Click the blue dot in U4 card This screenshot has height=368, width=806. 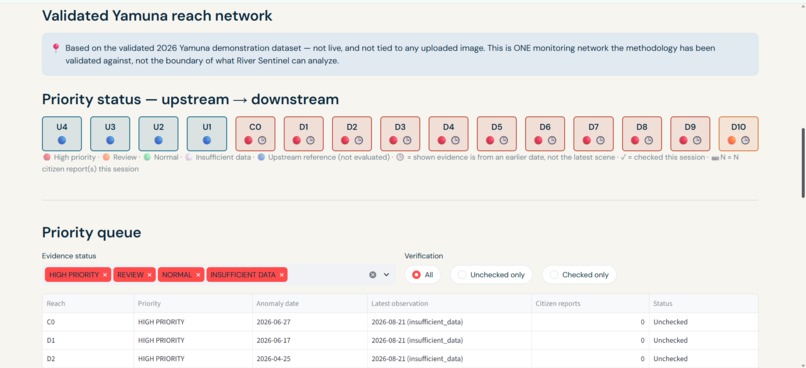[x=62, y=140]
